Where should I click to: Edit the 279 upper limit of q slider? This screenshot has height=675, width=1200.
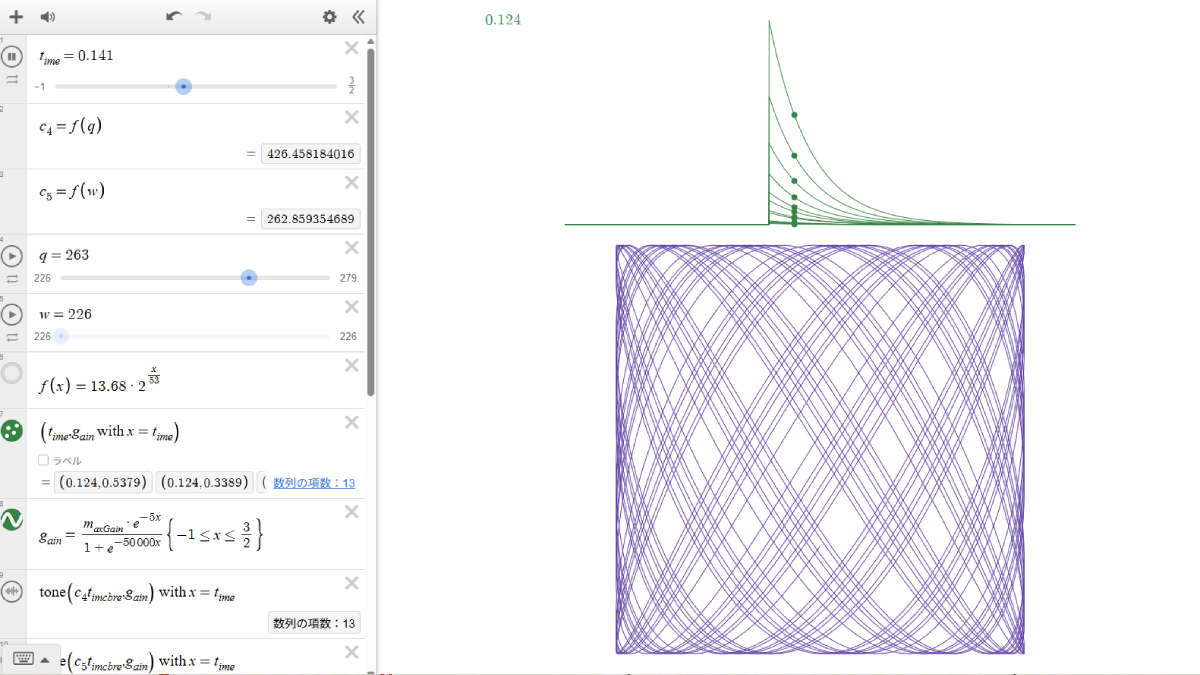(348, 278)
